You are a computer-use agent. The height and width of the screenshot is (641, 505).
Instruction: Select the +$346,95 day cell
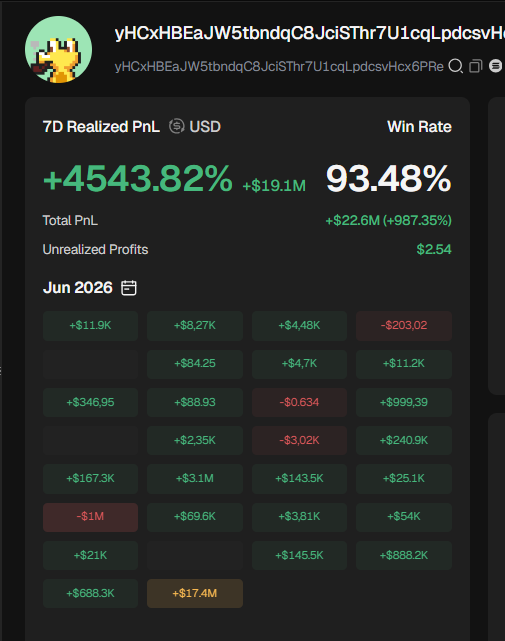90,402
